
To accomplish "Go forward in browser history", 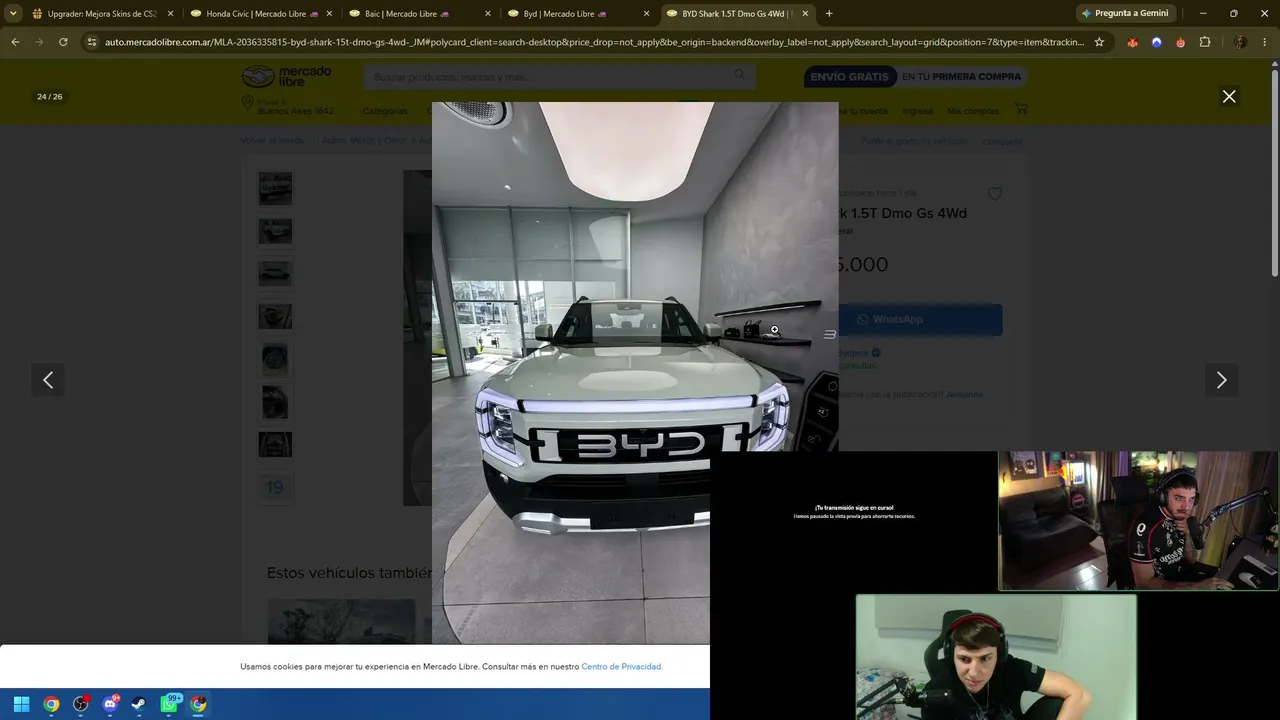I will coord(39,42).
